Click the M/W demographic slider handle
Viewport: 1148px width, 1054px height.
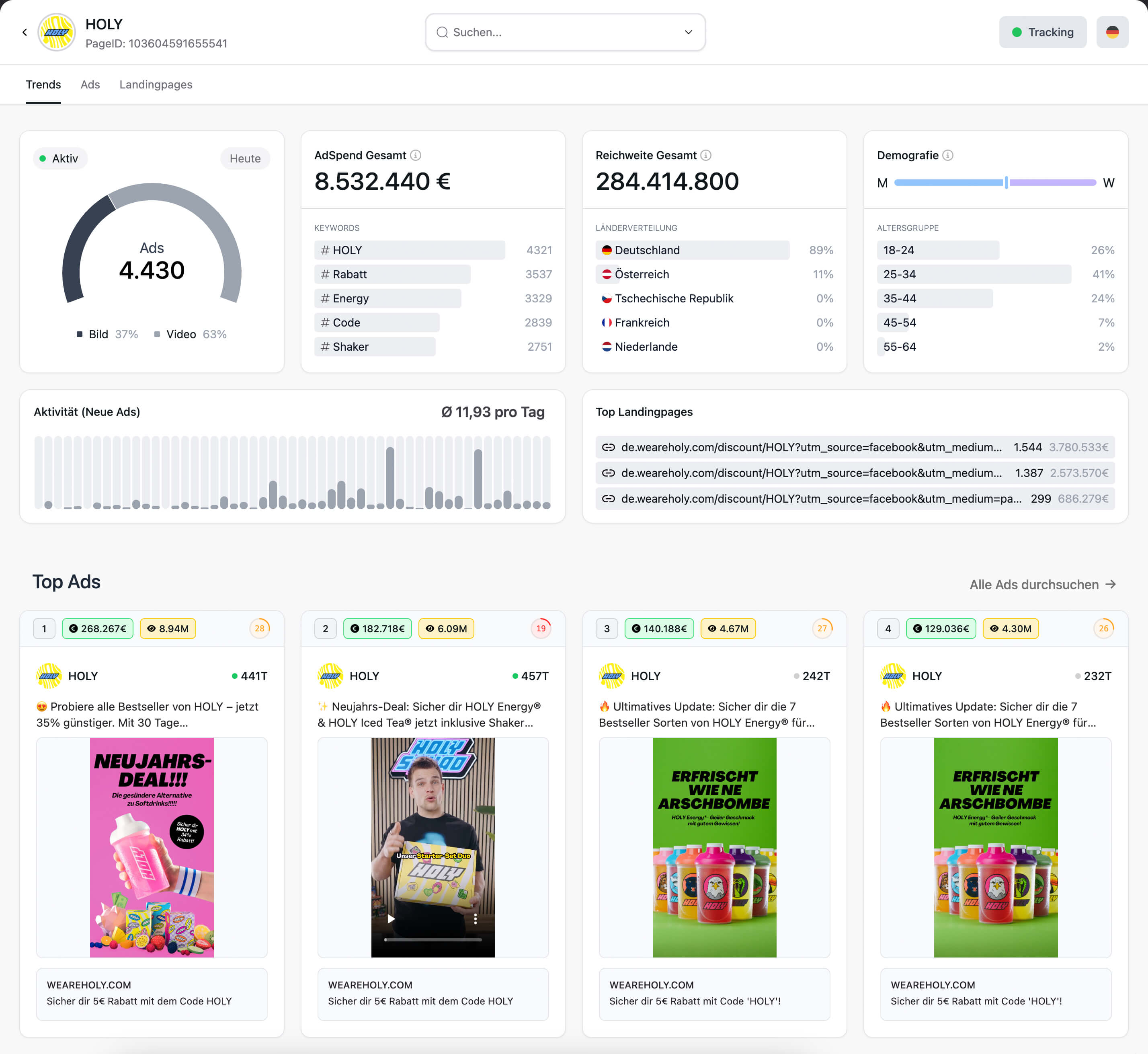pyautogui.click(x=1006, y=183)
